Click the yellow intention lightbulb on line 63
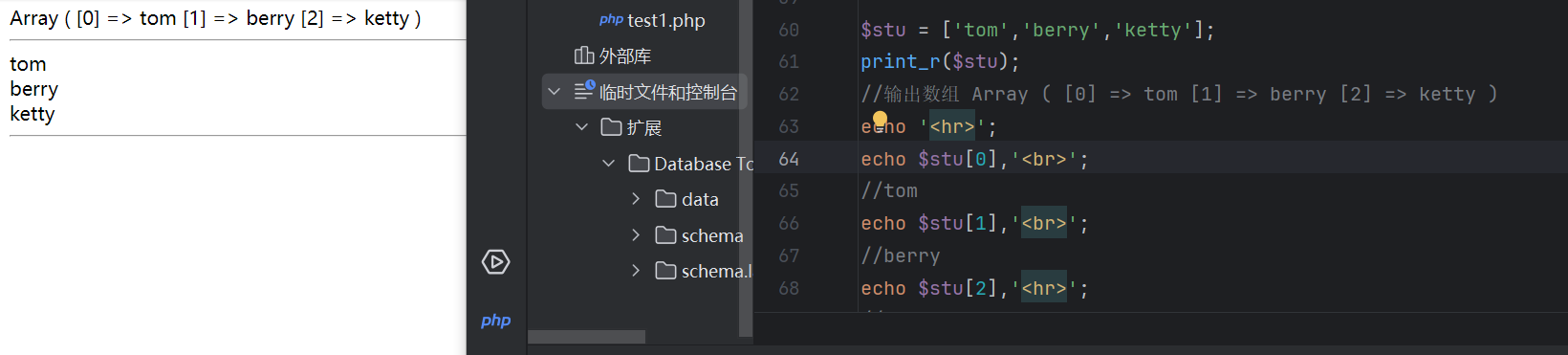 tap(880, 120)
